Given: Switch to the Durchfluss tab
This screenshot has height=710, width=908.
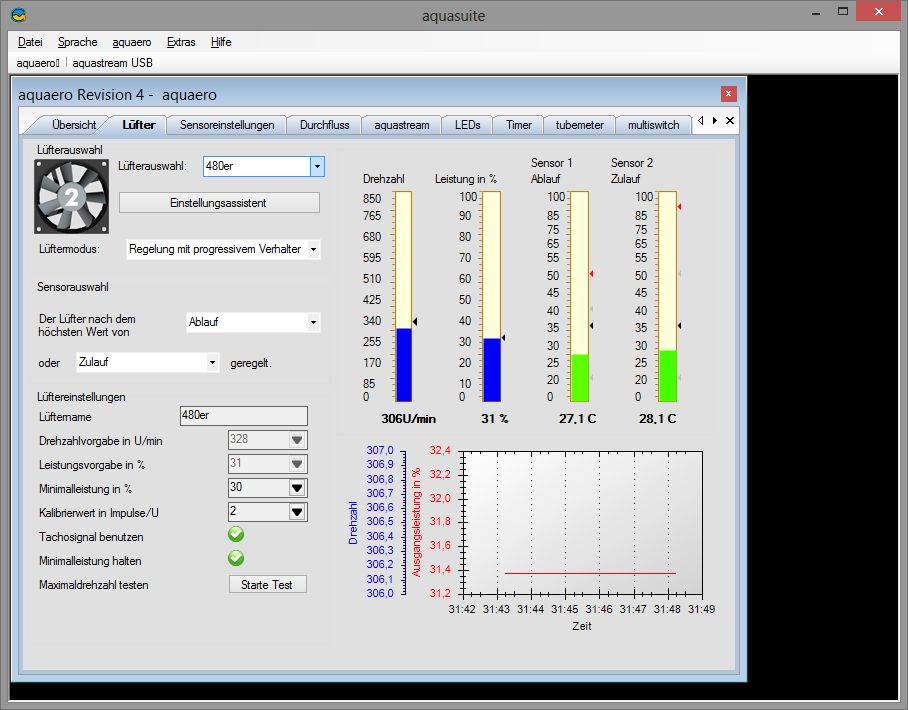Looking at the screenshot, I should pyautogui.click(x=324, y=125).
